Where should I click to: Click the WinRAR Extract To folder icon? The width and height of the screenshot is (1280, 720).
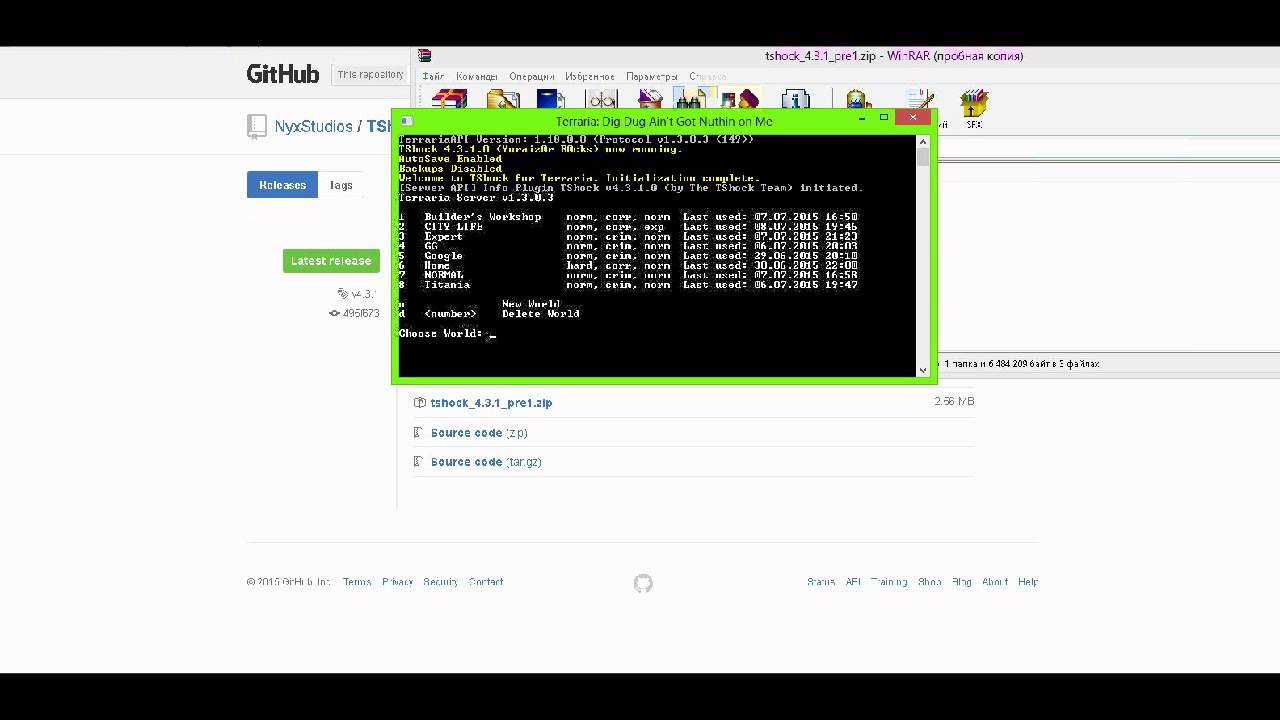[503, 100]
